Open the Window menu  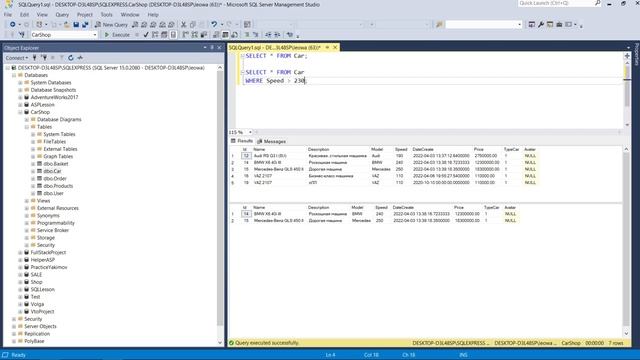pos(130,14)
